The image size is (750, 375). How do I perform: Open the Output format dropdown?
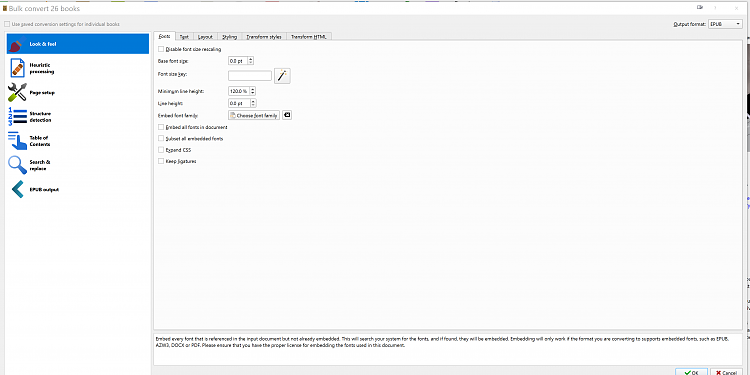(725, 24)
